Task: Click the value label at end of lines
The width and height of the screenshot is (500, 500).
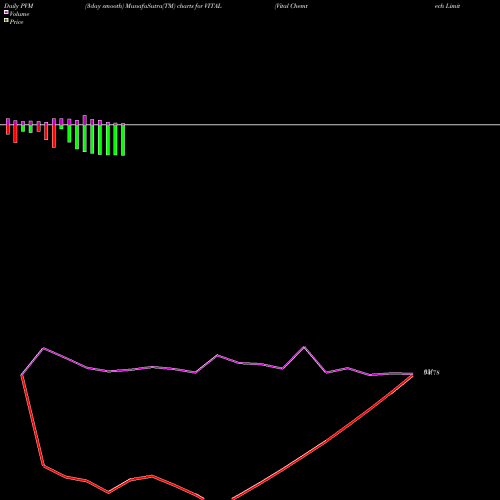Action: pos(432,372)
